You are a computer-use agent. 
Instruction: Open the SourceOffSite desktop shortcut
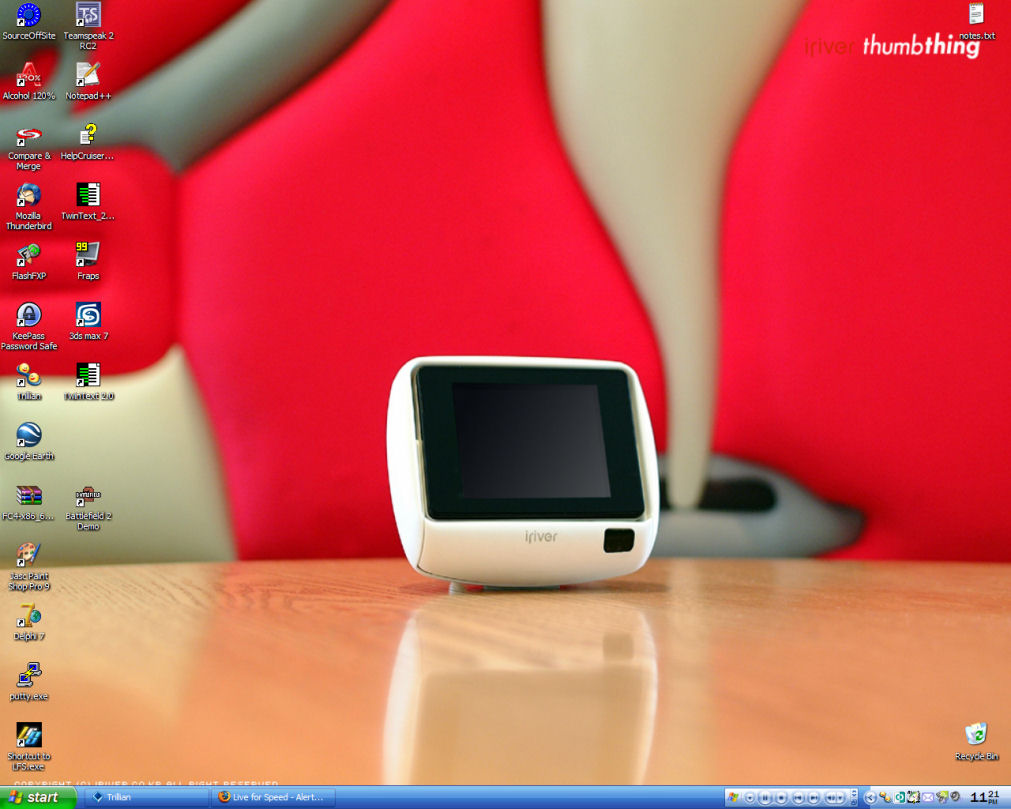[28, 21]
